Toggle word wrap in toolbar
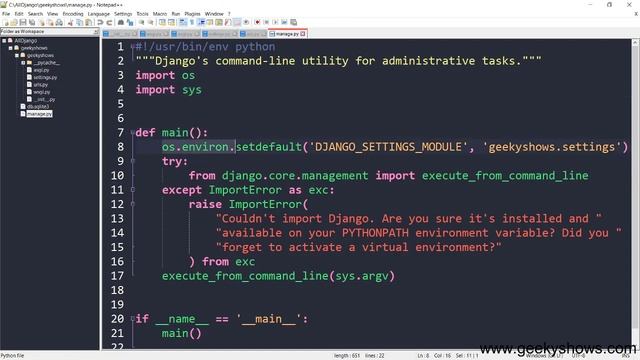The width and height of the screenshot is (640, 360). tap(182, 22)
